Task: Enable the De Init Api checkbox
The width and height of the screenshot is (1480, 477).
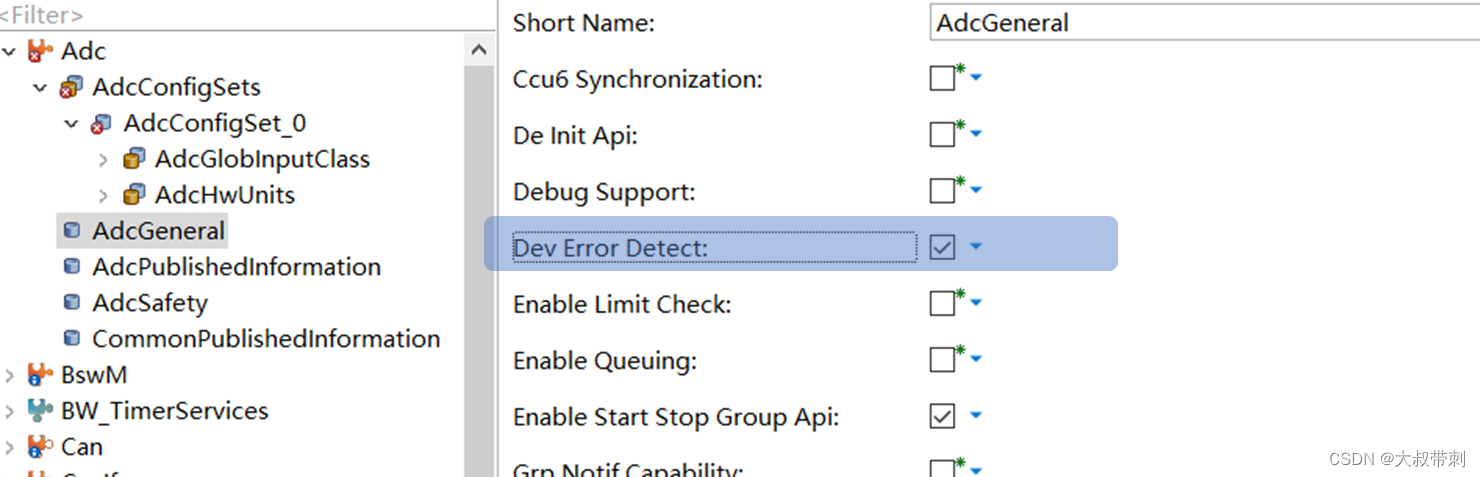Action: (x=942, y=134)
